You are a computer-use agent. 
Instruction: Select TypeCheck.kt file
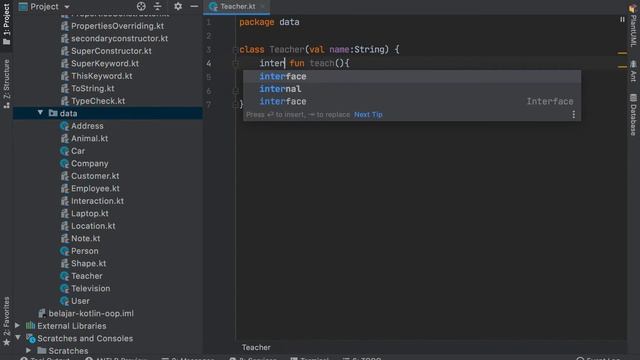pyautogui.click(x=98, y=101)
